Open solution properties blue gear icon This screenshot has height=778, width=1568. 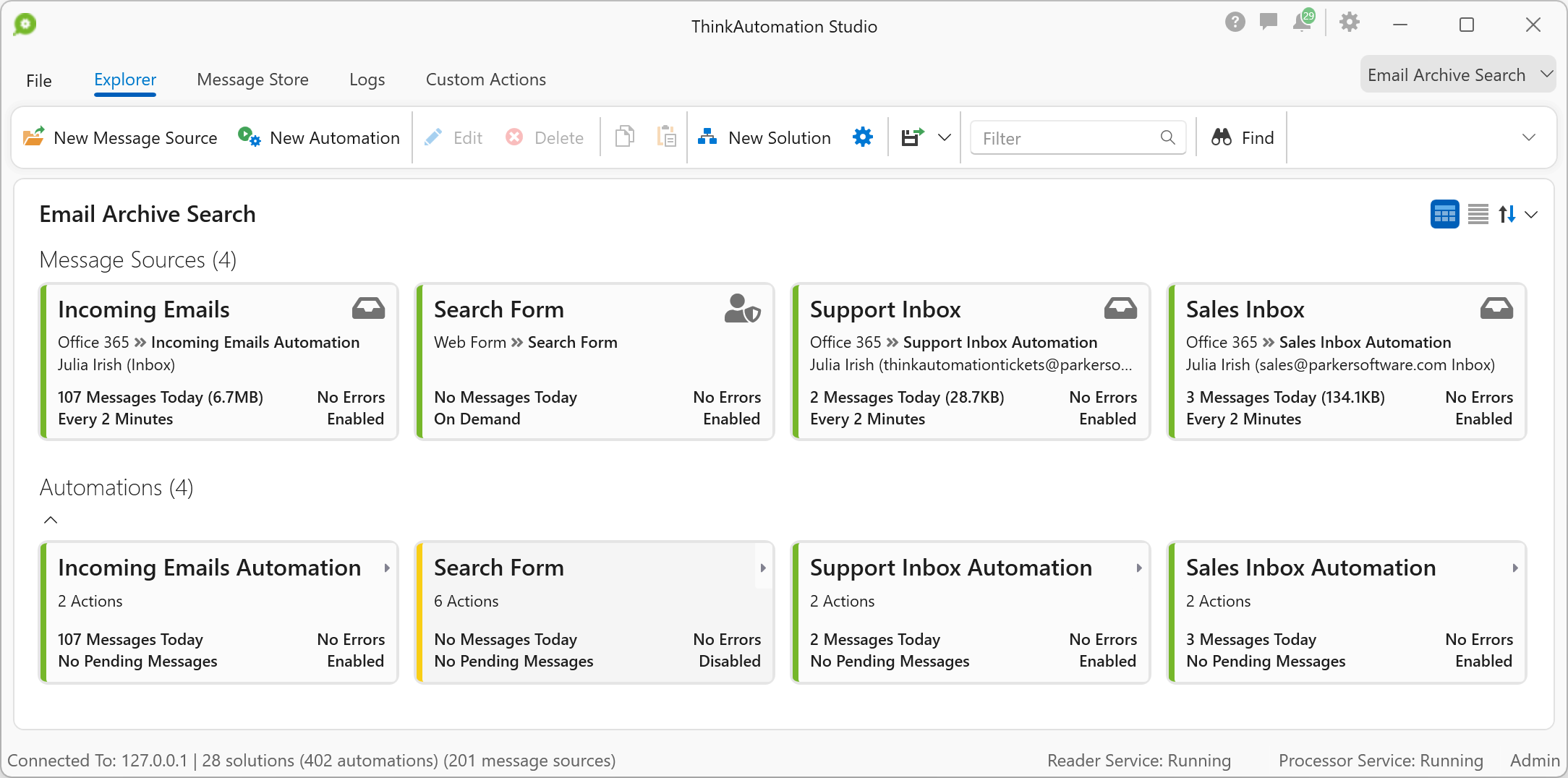point(863,137)
